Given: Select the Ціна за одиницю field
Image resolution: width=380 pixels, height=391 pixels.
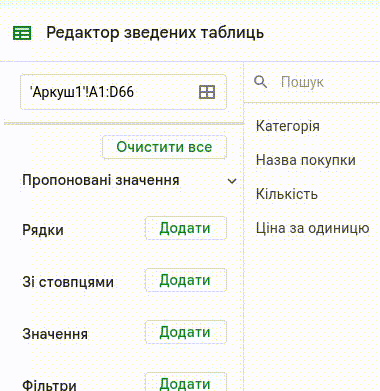Looking at the screenshot, I should (x=313, y=229).
